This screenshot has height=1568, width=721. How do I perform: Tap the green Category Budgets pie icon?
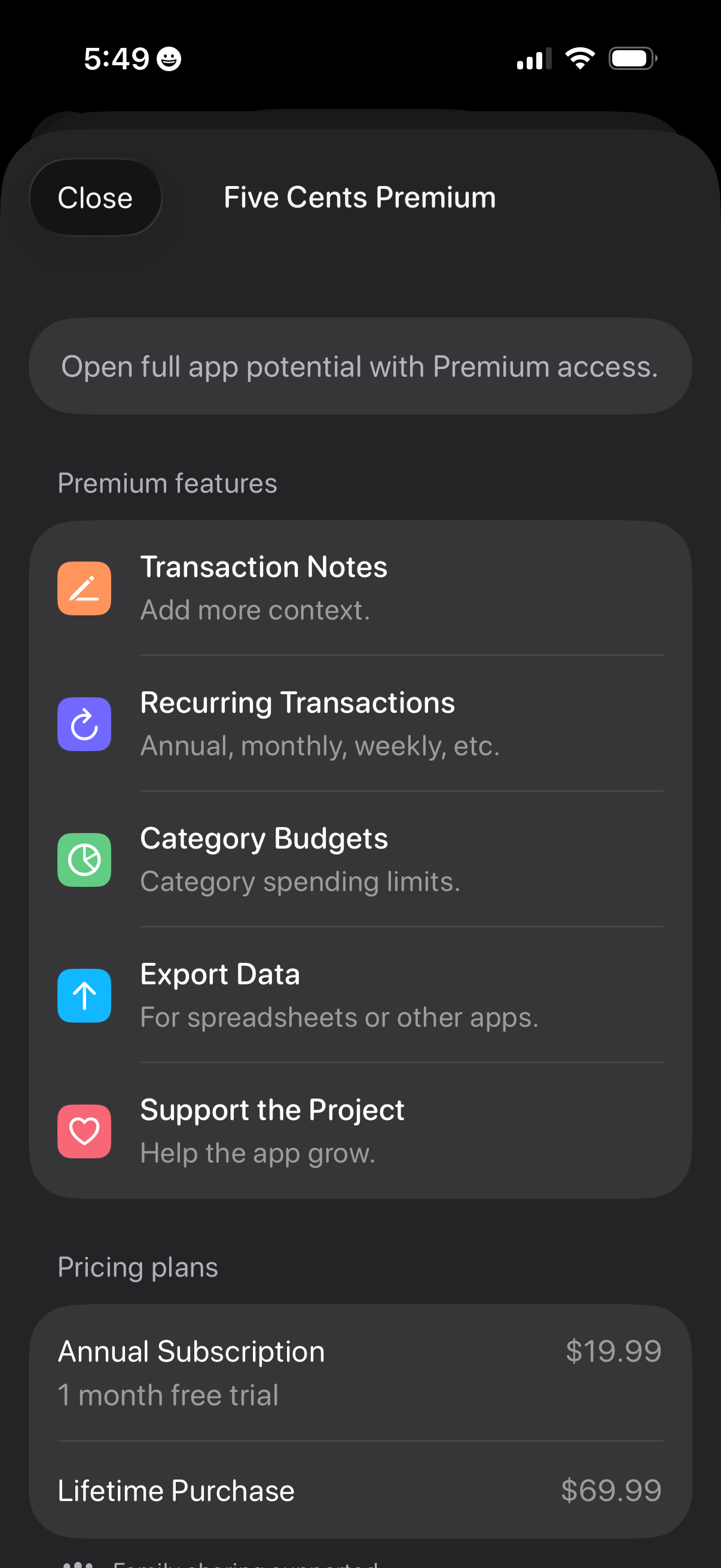tap(84, 859)
